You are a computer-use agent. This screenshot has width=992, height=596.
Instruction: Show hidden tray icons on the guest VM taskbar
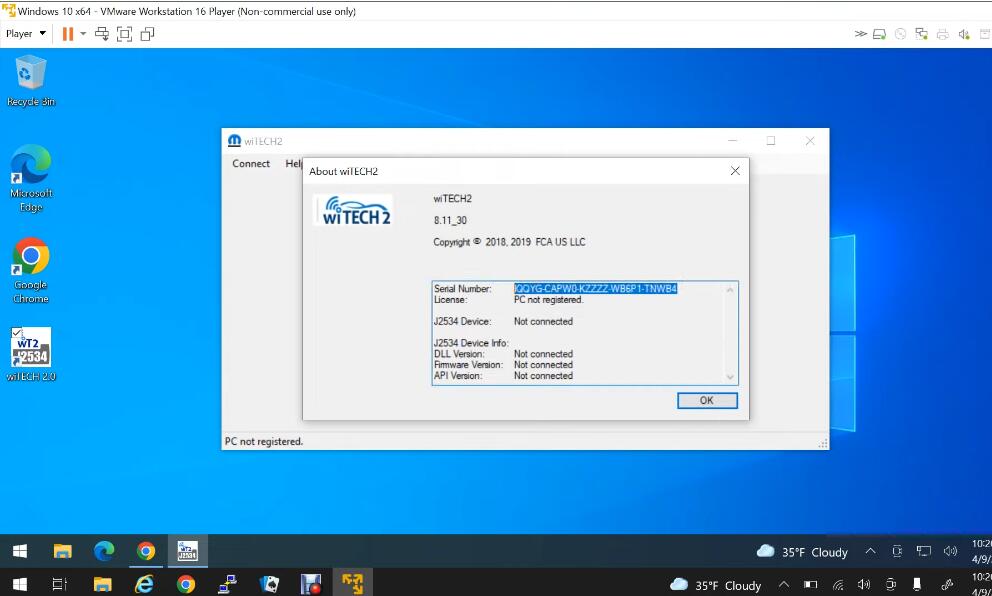click(x=871, y=551)
